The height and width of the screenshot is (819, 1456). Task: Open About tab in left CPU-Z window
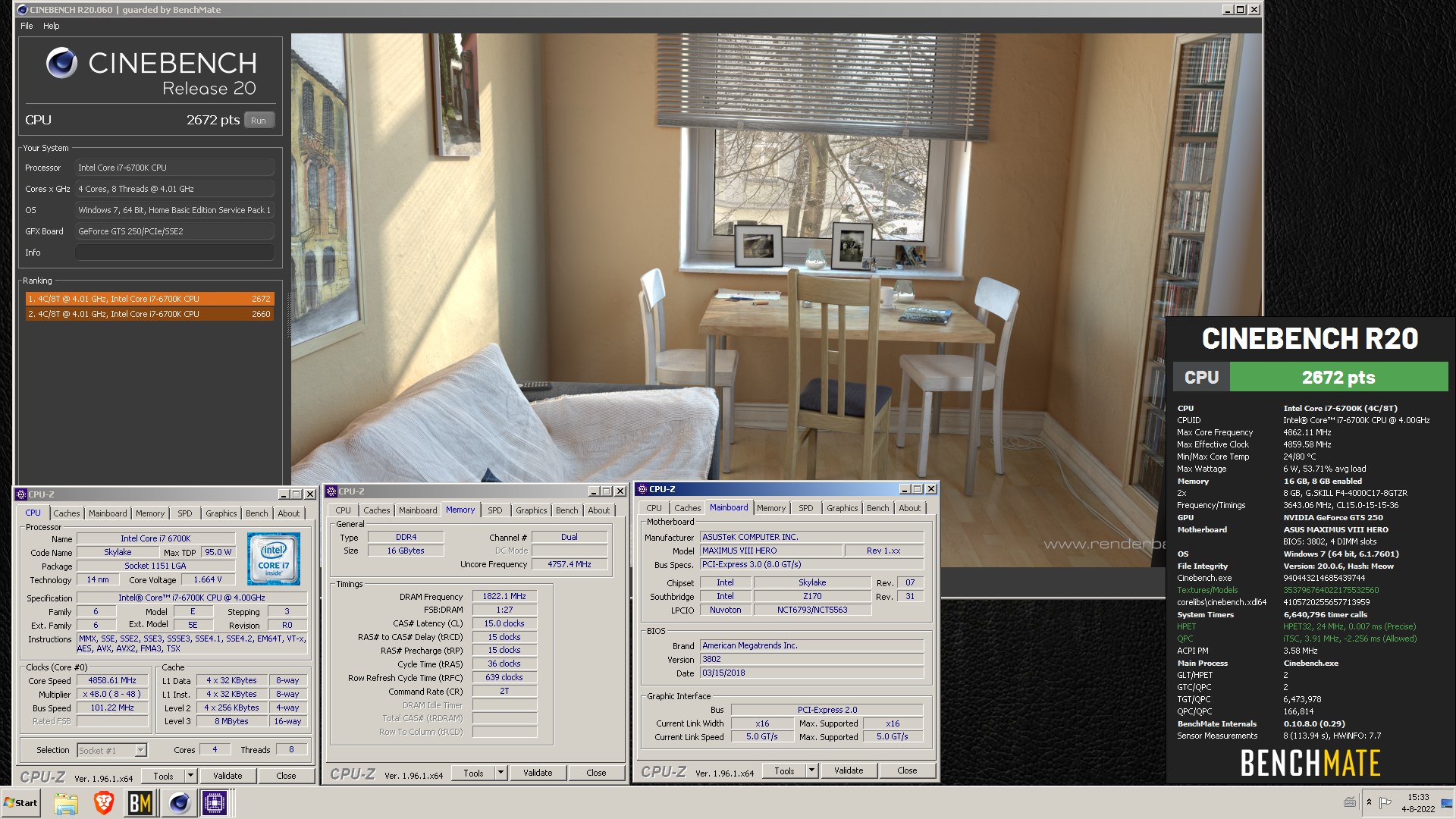pos(289,513)
